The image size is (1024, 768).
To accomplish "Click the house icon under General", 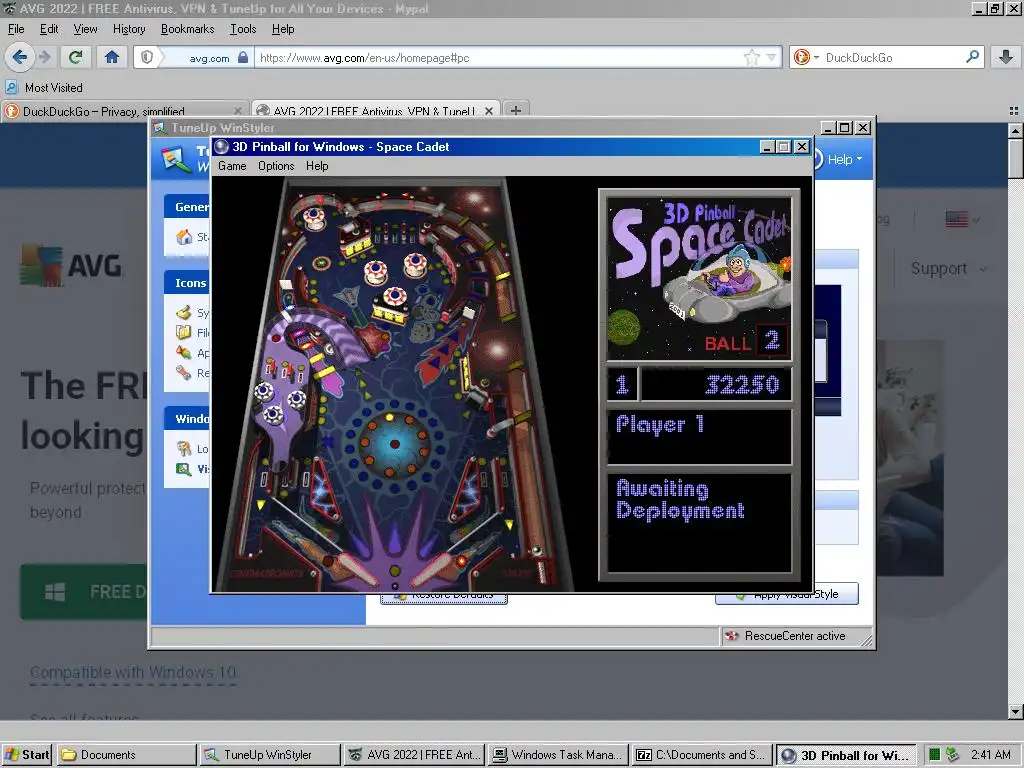I will pyautogui.click(x=184, y=236).
